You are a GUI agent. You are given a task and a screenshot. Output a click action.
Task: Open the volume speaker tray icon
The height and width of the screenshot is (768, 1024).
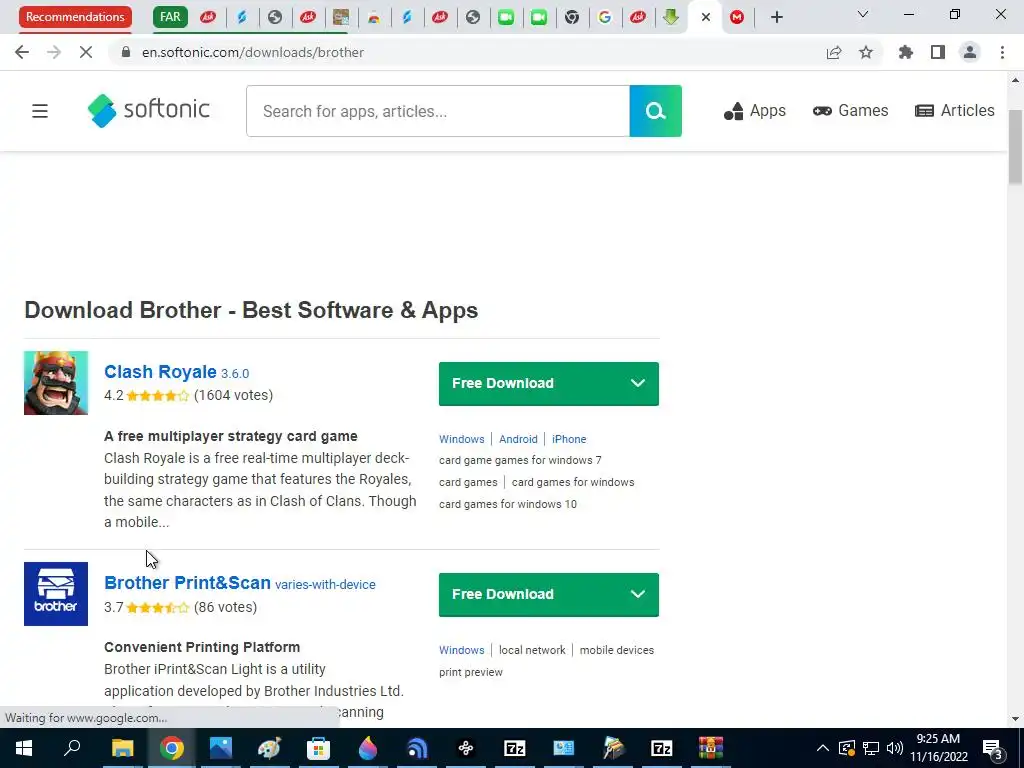tap(895, 748)
